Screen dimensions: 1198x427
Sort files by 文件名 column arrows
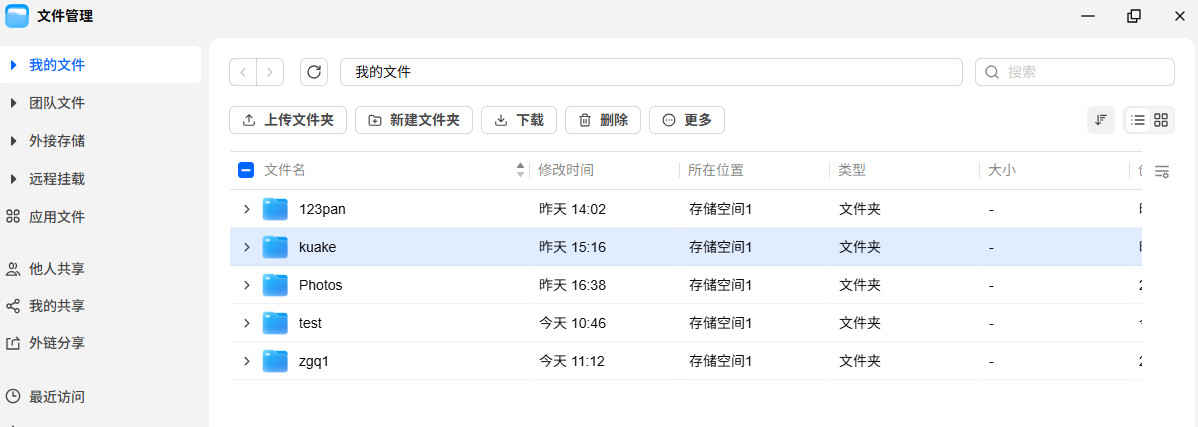pyautogui.click(x=521, y=170)
